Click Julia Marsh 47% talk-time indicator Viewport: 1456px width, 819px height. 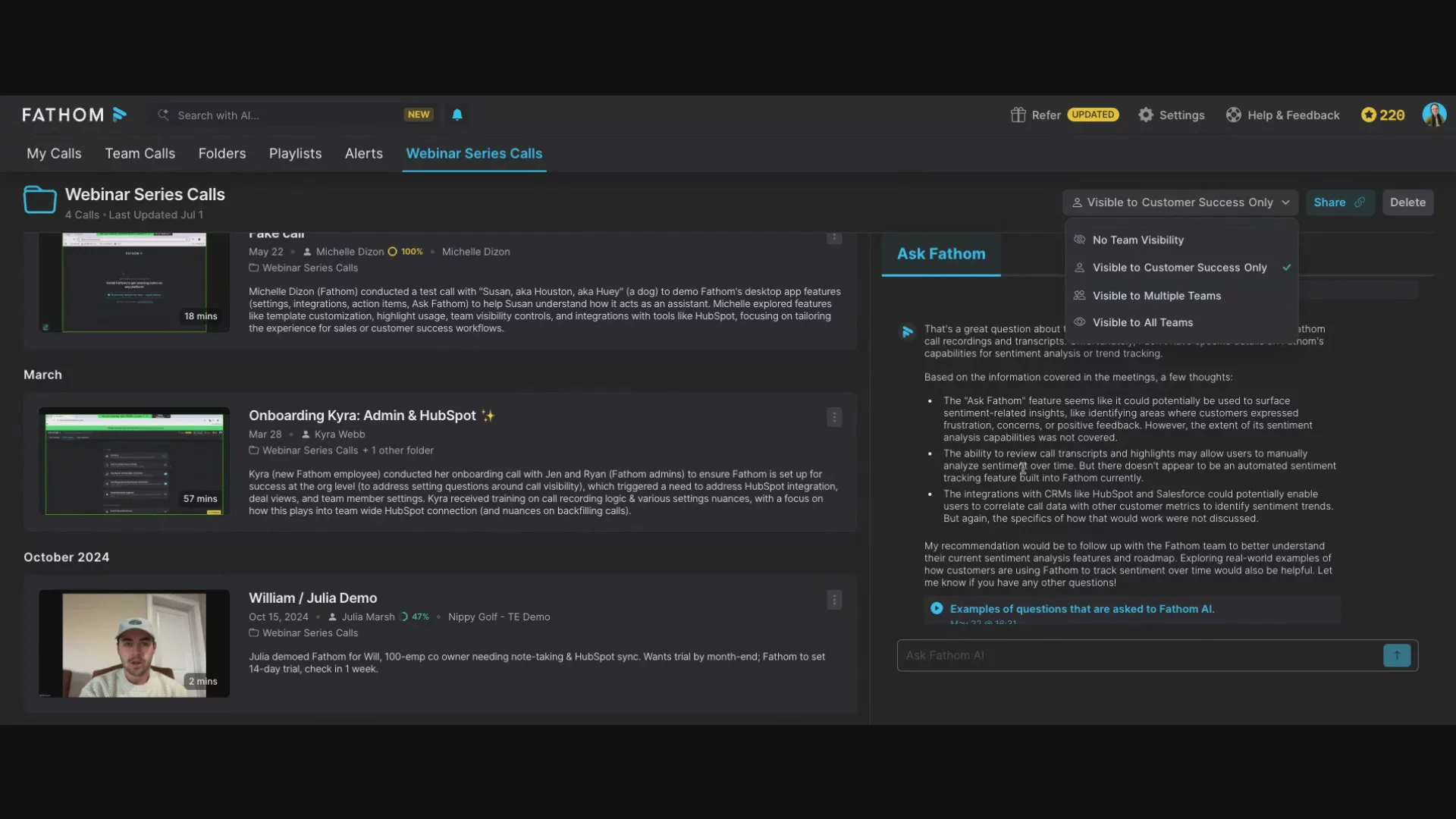point(415,617)
